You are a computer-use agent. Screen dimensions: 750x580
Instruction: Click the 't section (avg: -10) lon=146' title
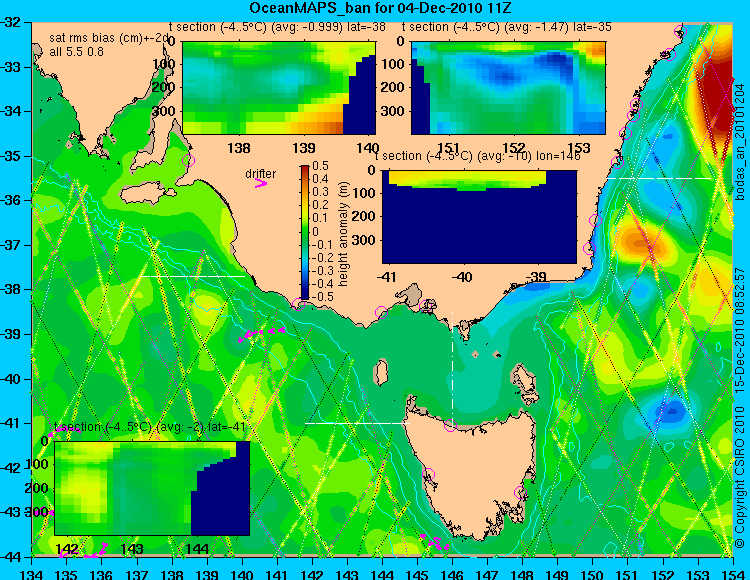click(478, 156)
